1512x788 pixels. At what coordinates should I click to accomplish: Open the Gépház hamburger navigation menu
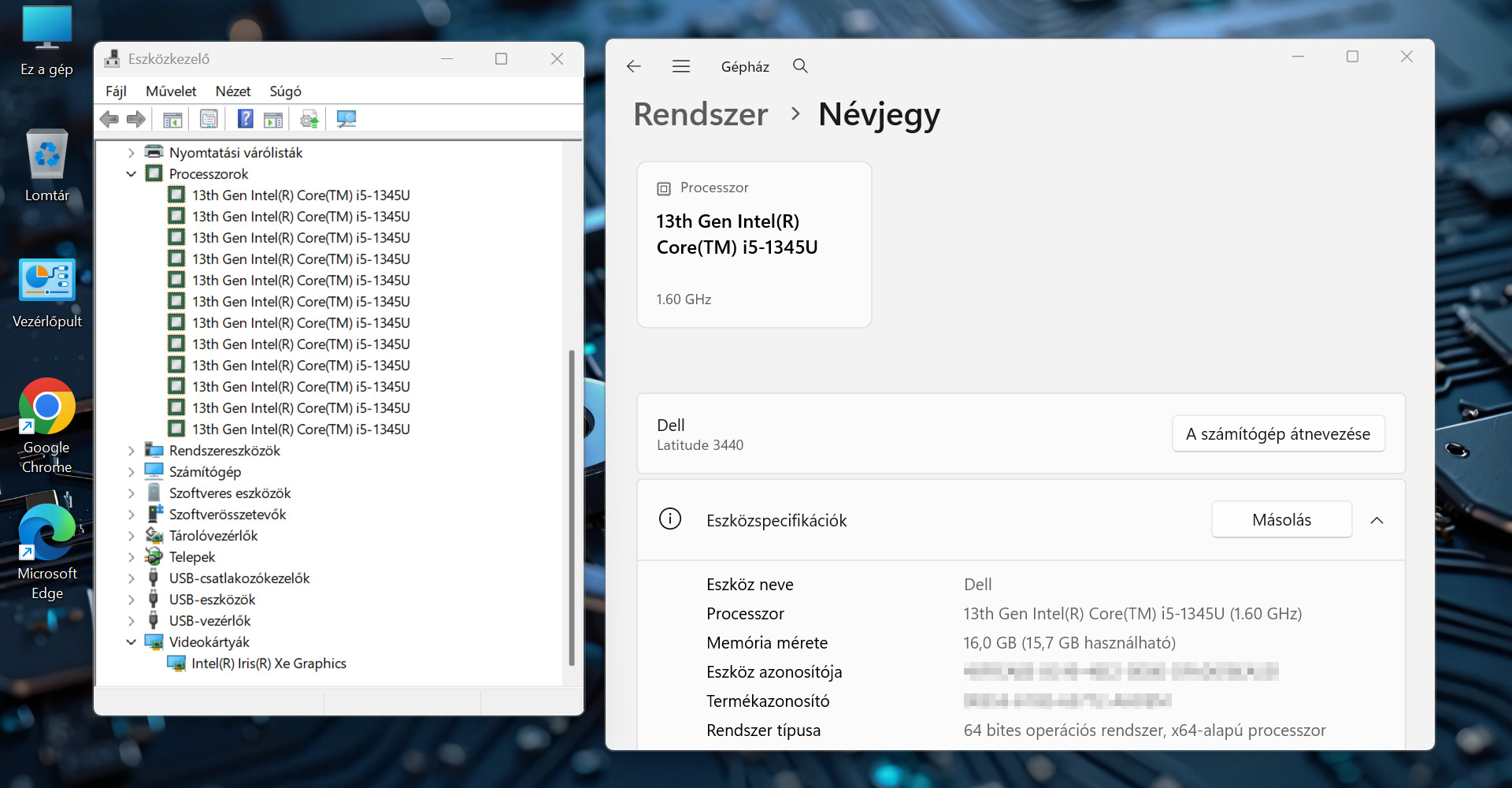tap(681, 66)
